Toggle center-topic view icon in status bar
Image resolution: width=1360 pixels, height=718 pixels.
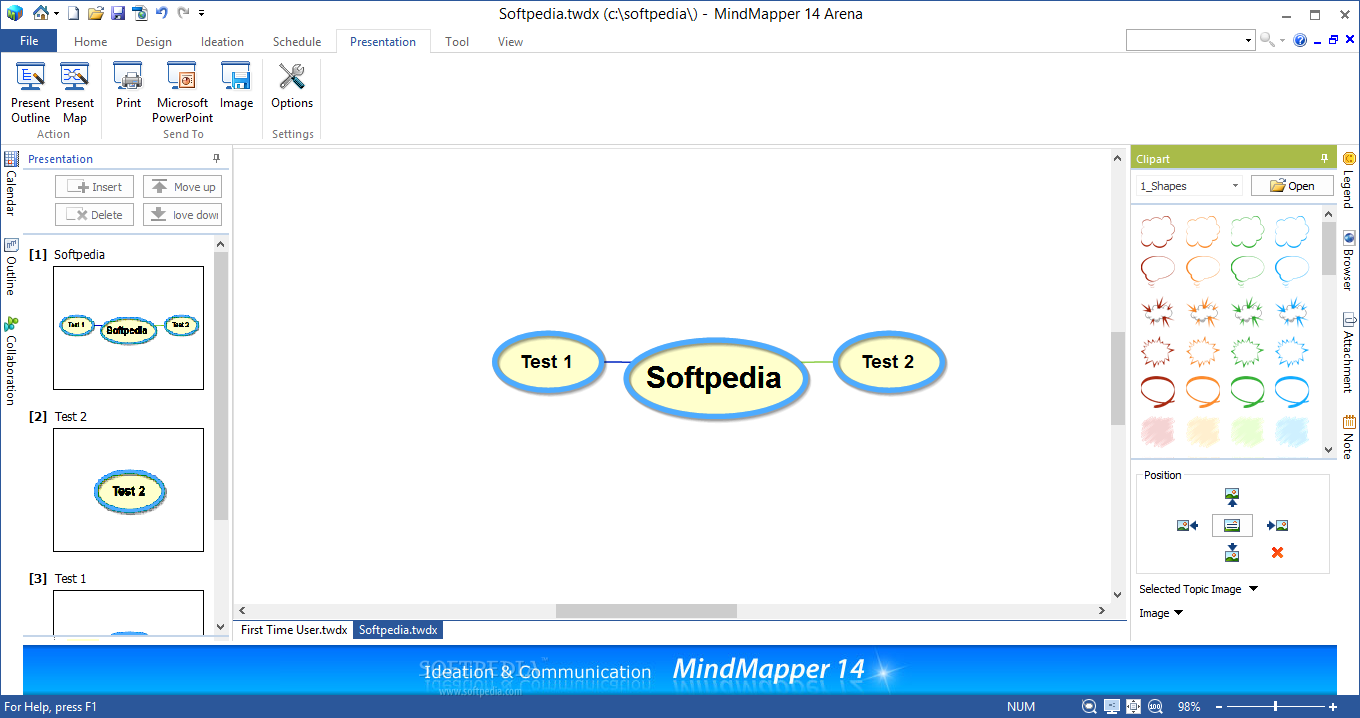click(x=1133, y=707)
